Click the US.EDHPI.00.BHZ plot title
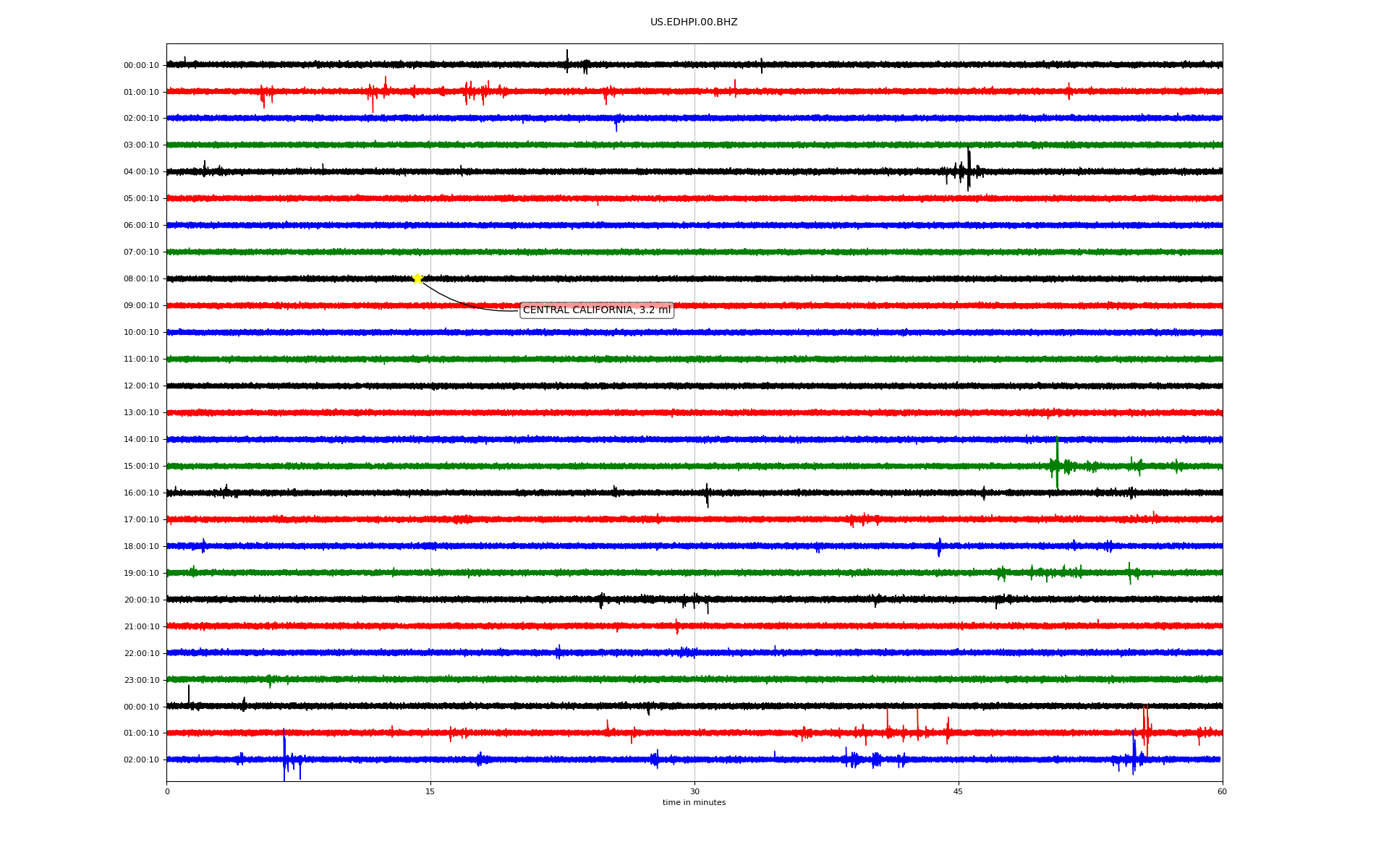The height and width of the screenshot is (868, 1389). (x=693, y=22)
